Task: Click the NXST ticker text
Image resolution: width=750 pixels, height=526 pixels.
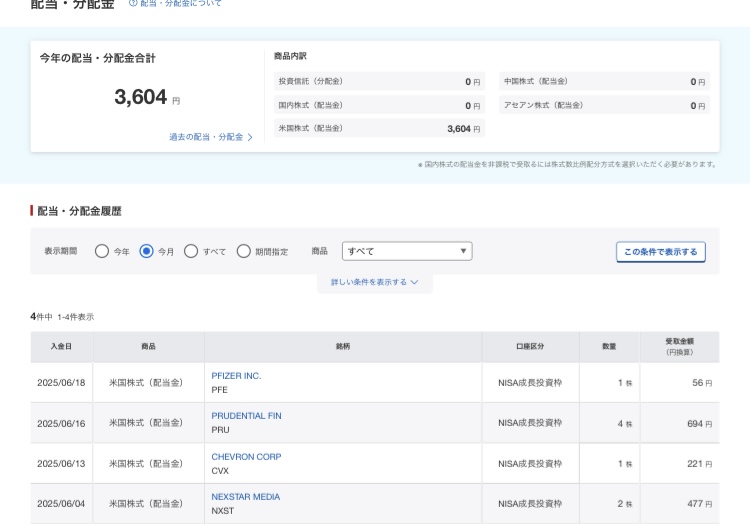Action: click(223, 511)
